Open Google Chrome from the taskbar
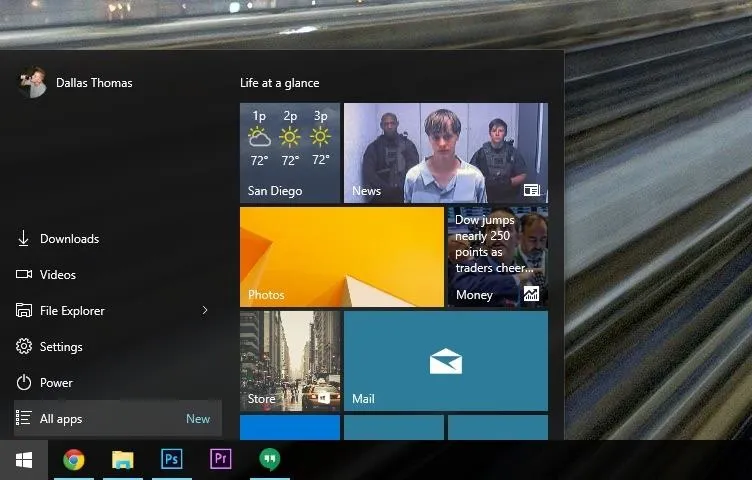The height and width of the screenshot is (480, 752). point(74,459)
